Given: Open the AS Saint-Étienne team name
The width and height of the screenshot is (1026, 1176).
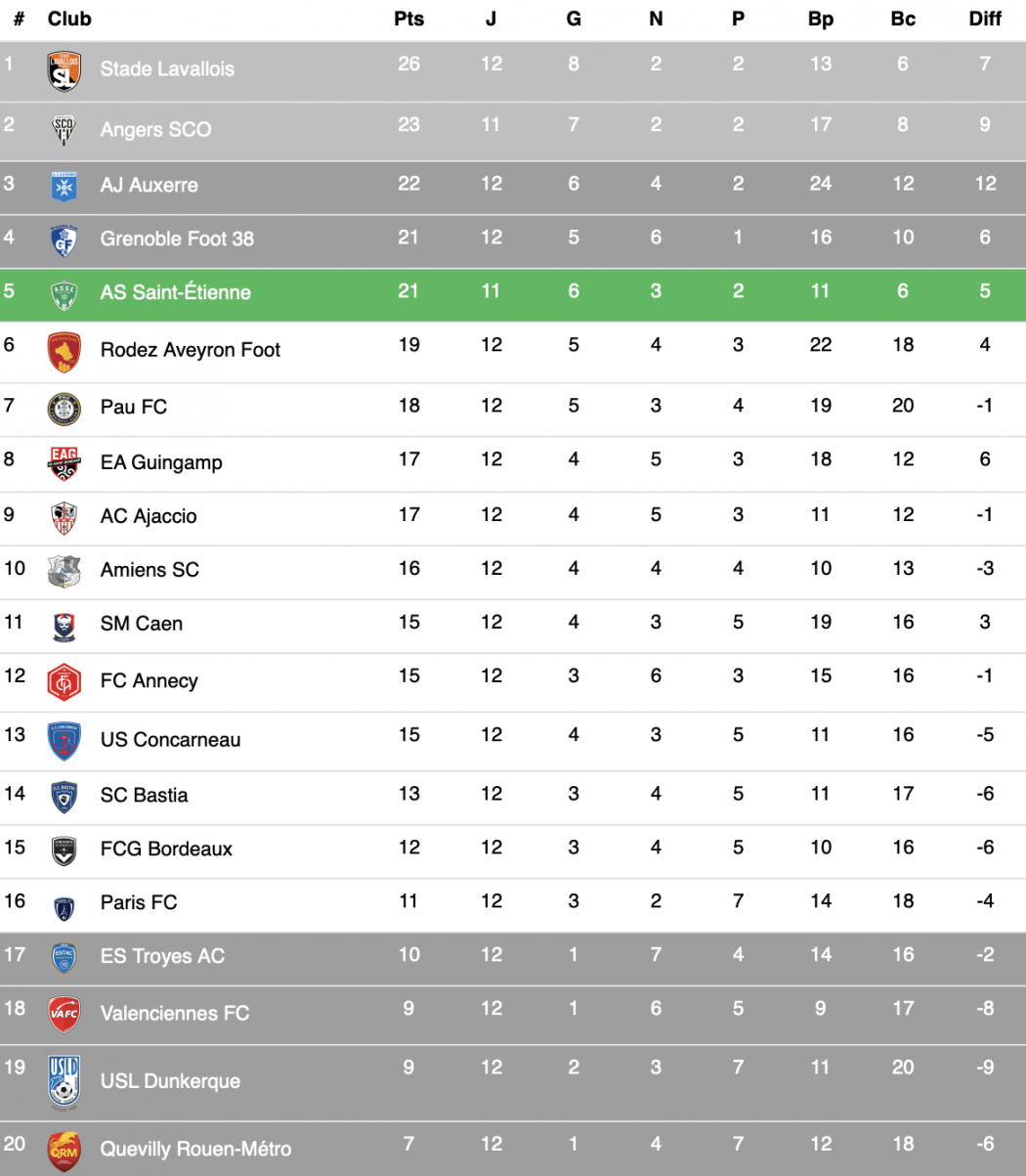Looking at the screenshot, I should pos(175,292).
